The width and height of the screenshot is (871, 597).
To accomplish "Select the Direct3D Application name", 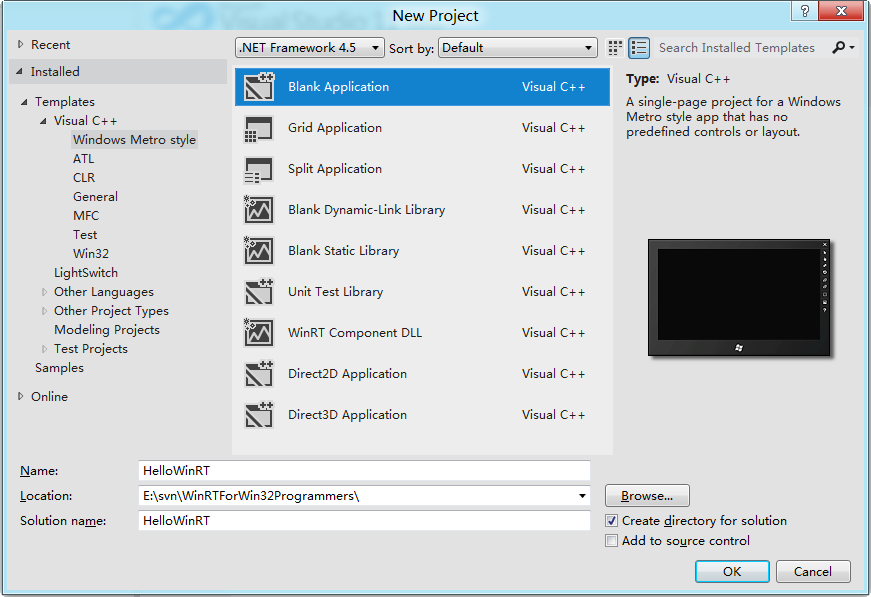I will [x=347, y=415].
